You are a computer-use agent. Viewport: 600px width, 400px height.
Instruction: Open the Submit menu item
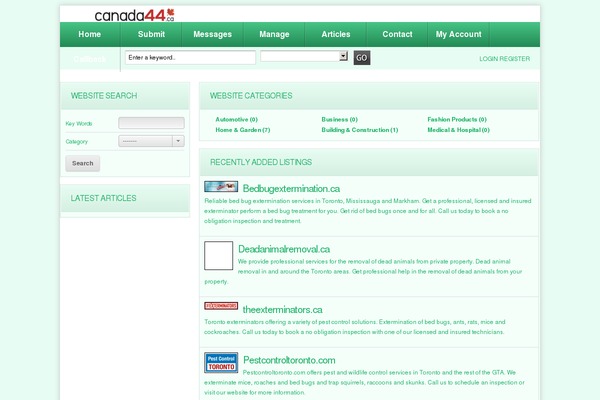coord(151,34)
